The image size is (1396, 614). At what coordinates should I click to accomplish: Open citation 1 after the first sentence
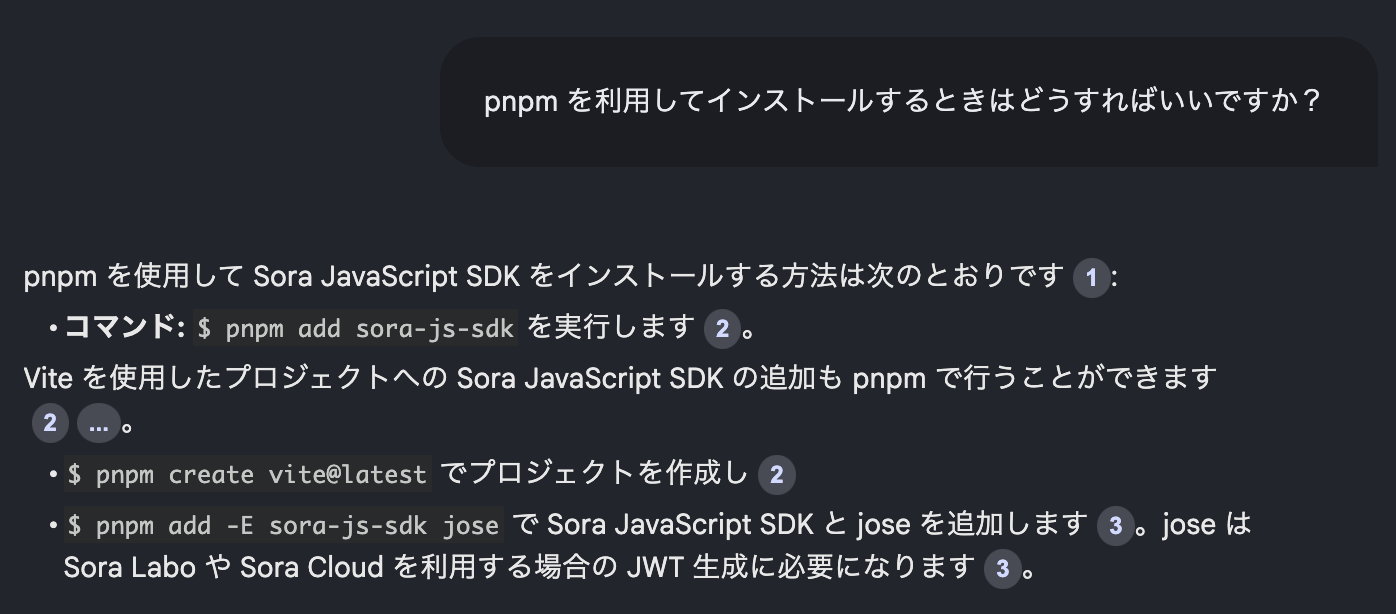point(1091,278)
